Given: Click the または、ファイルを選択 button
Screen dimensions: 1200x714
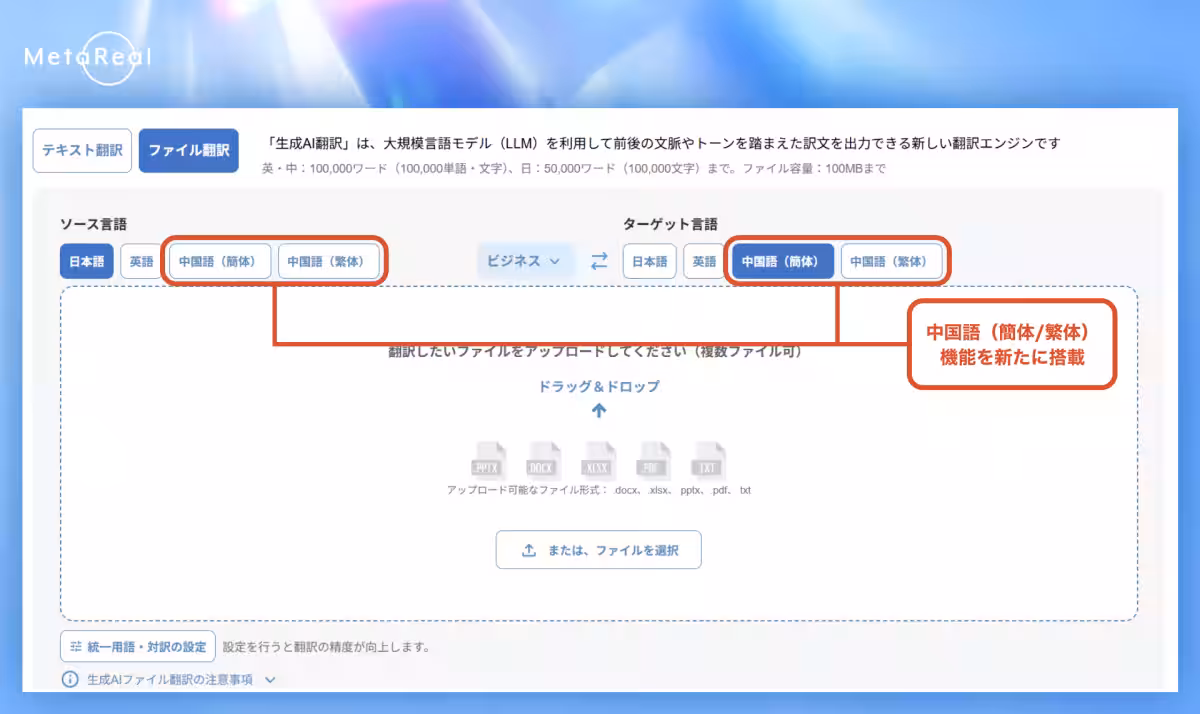Looking at the screenshot, I should click(x=598, y=550).
